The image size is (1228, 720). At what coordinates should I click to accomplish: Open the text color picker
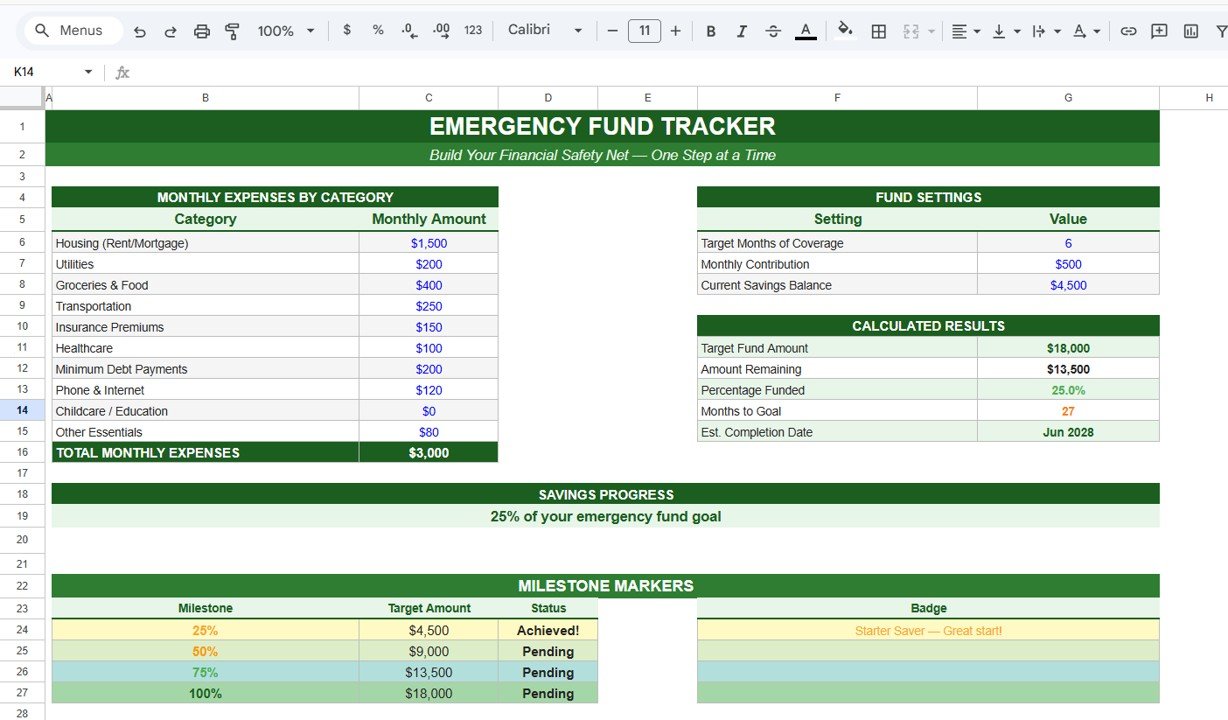[x=805, y=31]
